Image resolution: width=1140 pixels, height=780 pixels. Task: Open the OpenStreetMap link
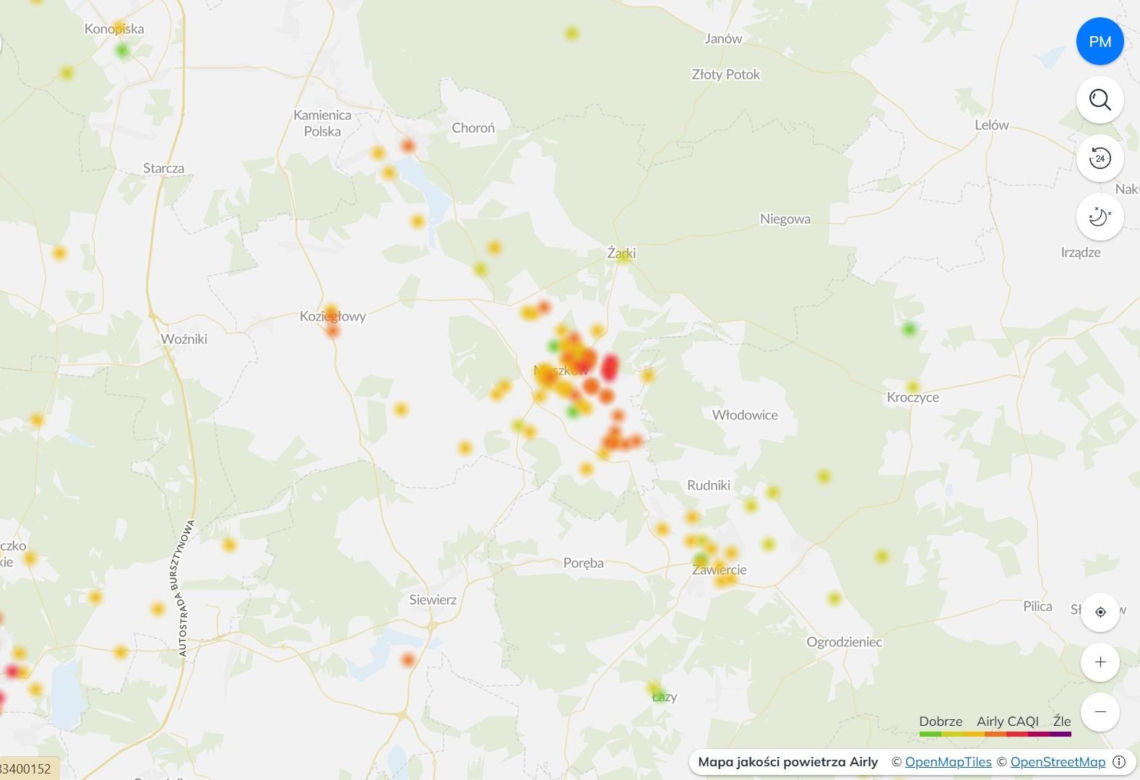click(x=1057, y=762)
